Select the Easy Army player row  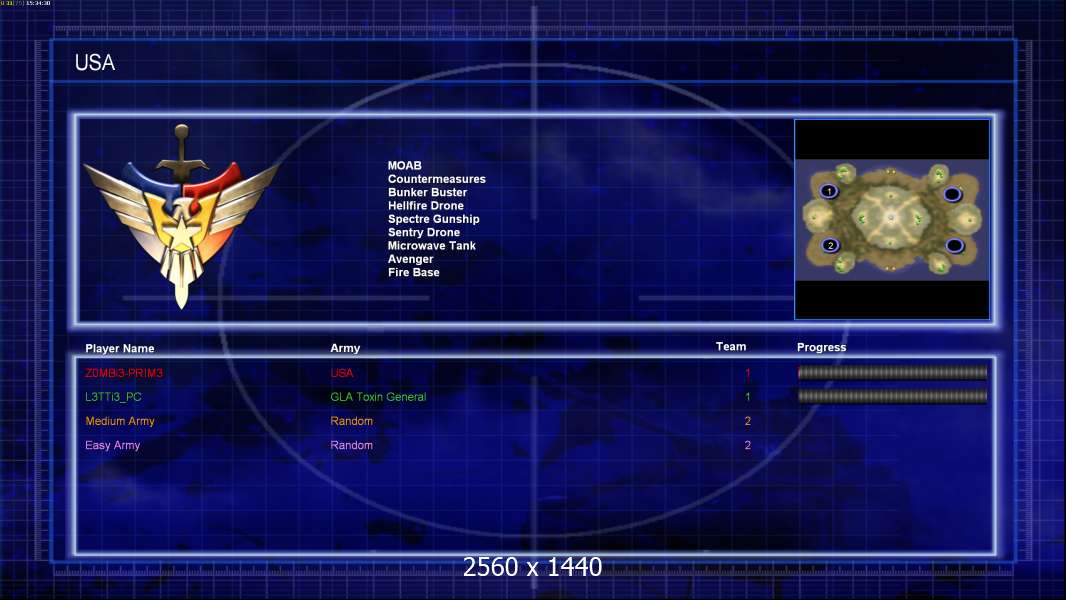click(x=112, y=445)
